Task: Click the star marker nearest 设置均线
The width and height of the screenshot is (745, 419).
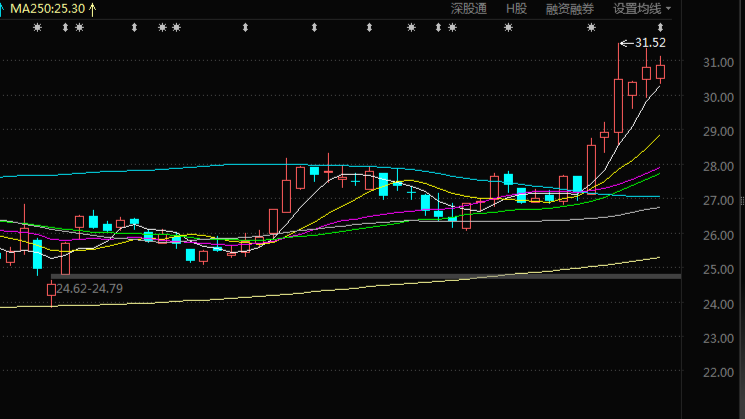Action: pyautogui.click(x=591, y=28)
